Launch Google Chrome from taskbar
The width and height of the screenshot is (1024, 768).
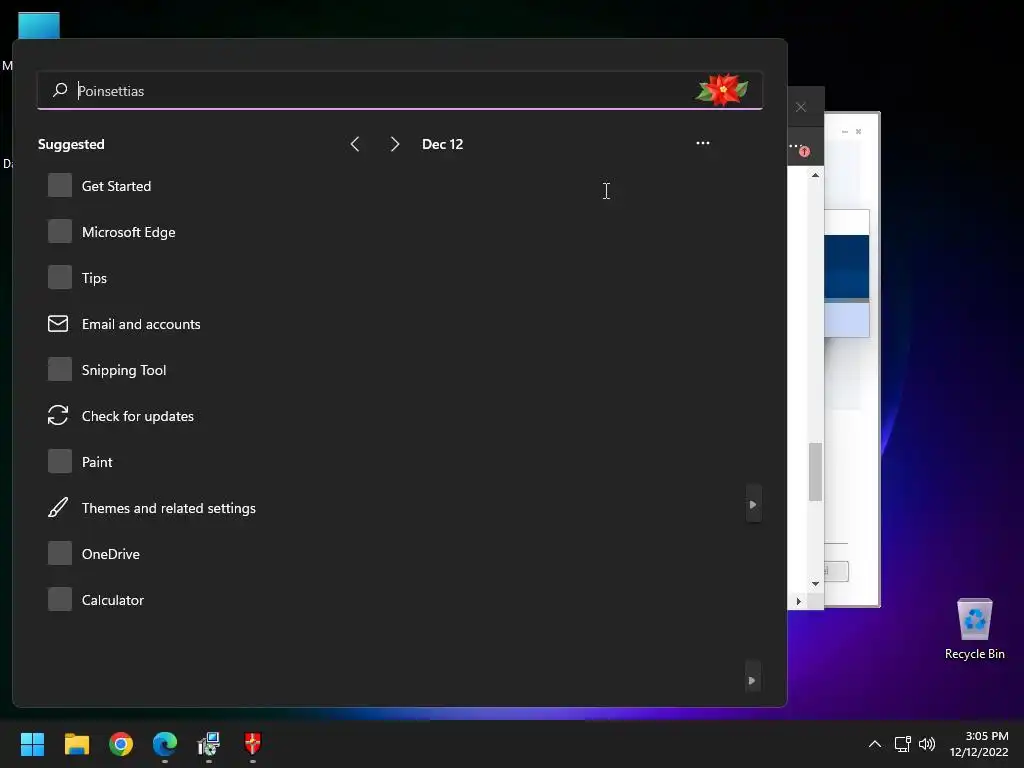click(x=121, y=743)
